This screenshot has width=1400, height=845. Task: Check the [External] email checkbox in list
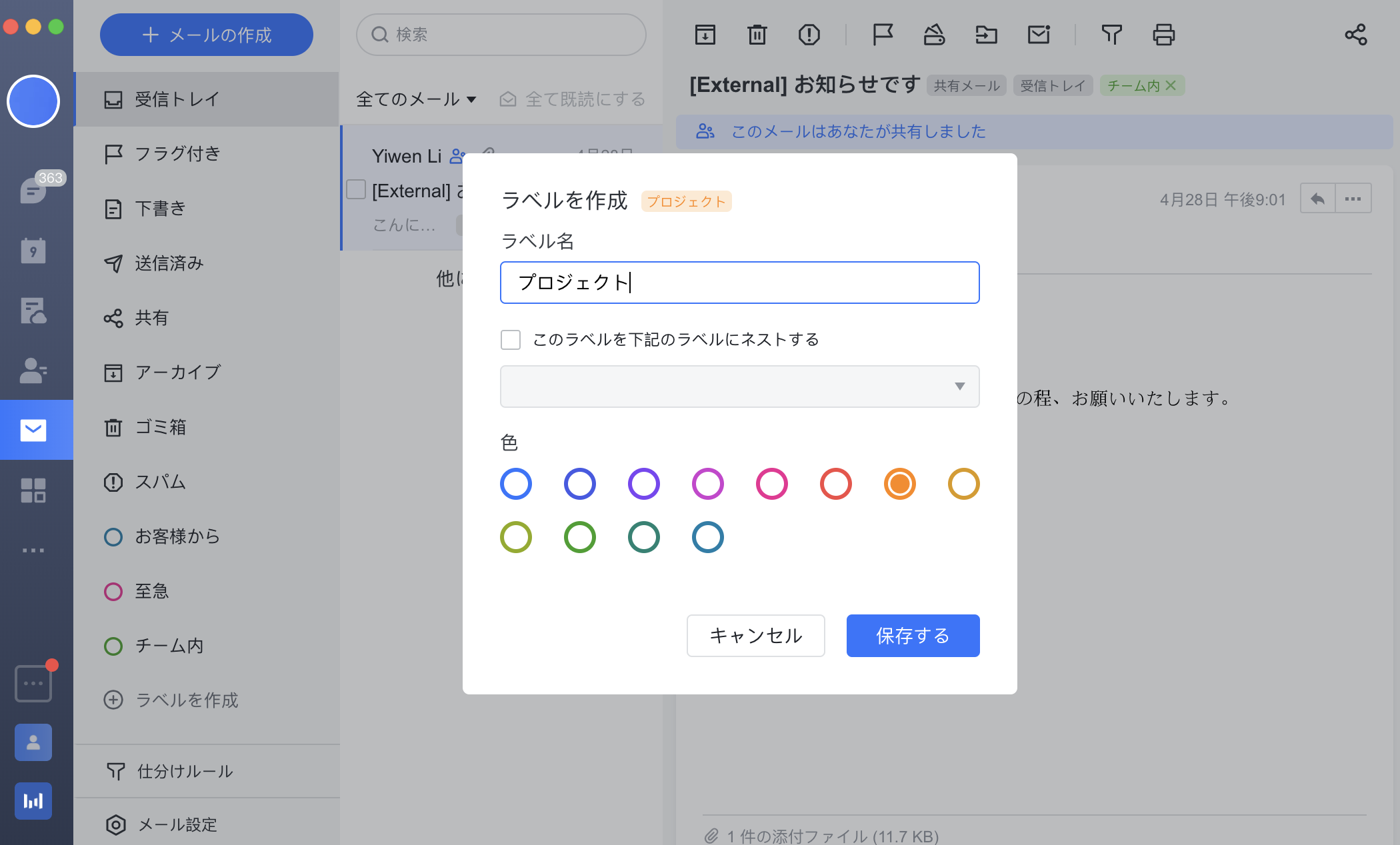356,190
